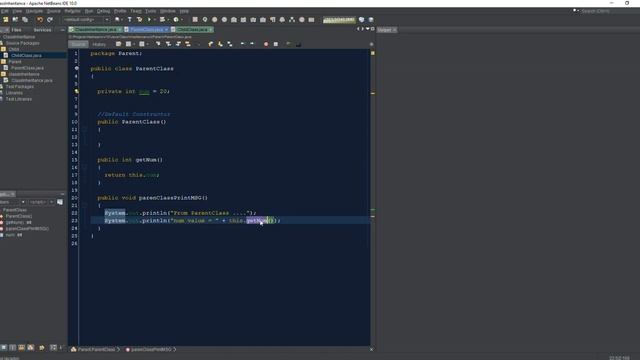
Task: Debug the project from the main toolbar
Action: (162, 20)
